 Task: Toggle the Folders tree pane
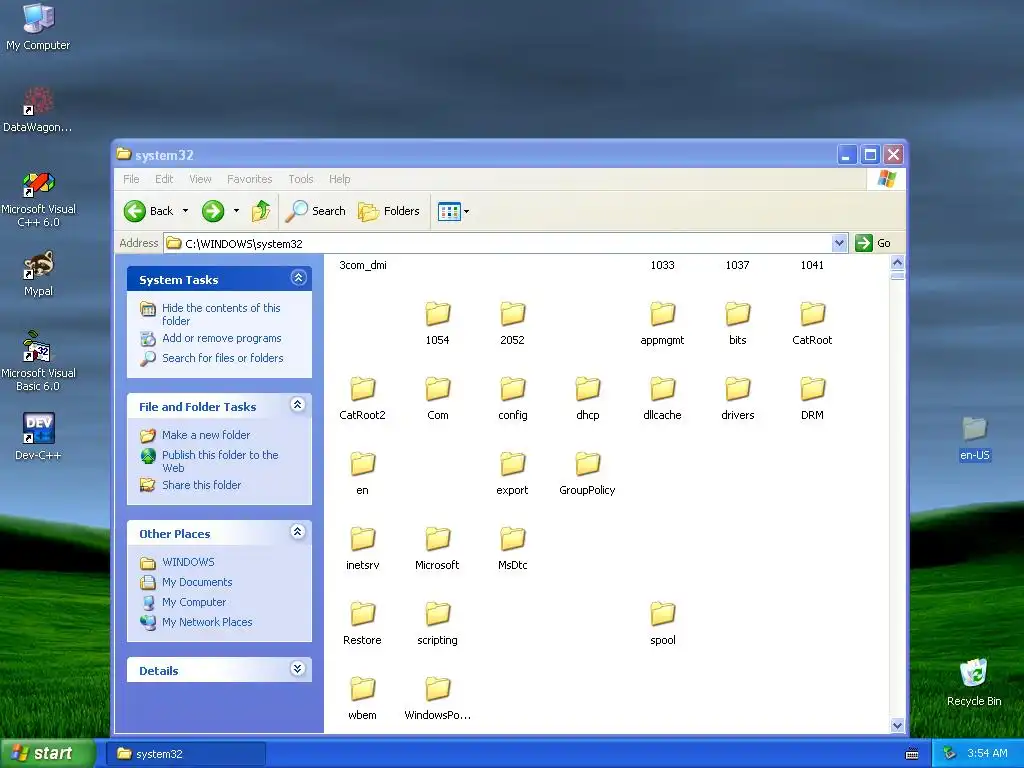pyautogui.click(x=389, y=211)
